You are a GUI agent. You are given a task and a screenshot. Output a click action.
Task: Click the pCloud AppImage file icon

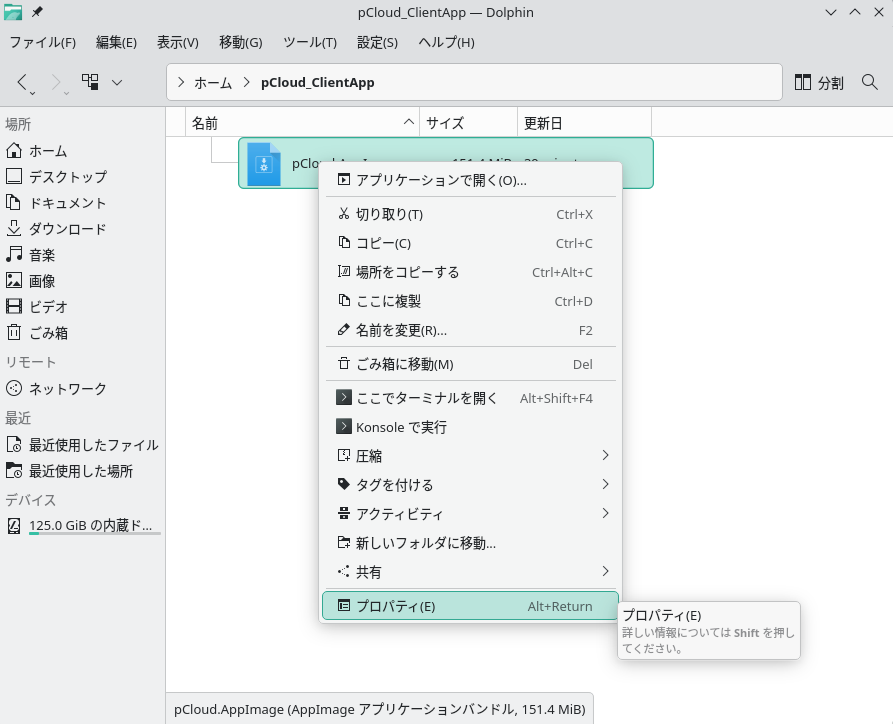(264, 164)
